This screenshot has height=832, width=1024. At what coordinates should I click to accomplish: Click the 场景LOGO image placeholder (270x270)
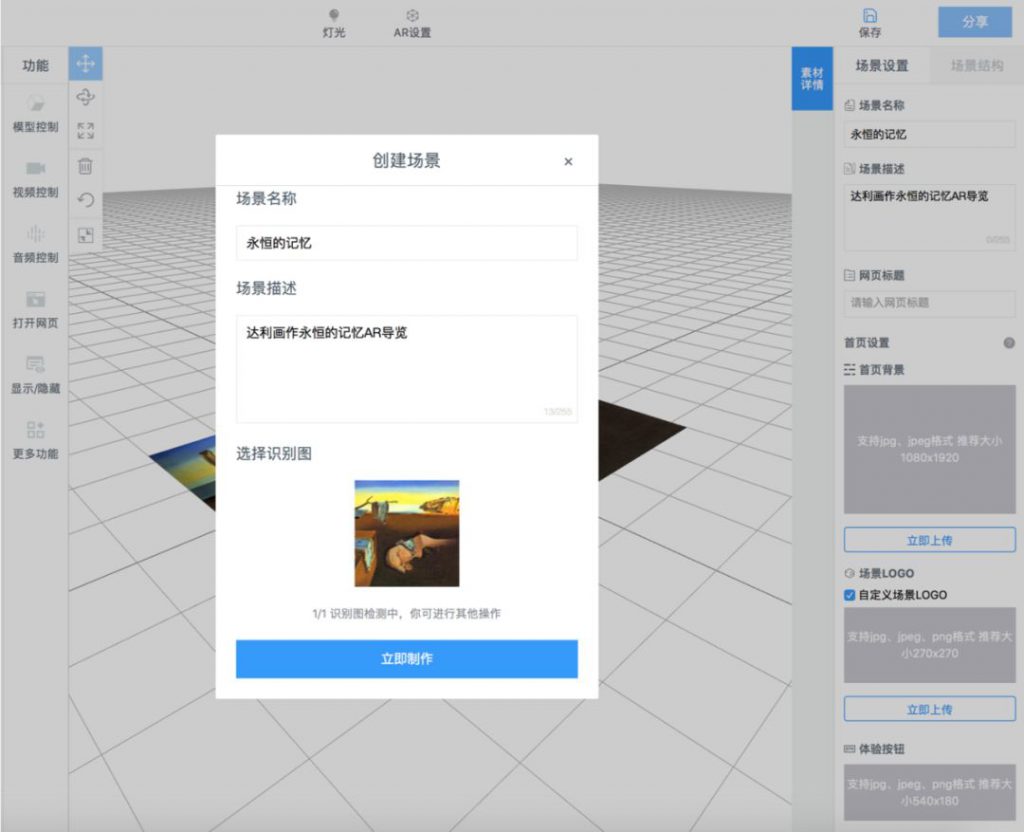[x=929, y=645]
